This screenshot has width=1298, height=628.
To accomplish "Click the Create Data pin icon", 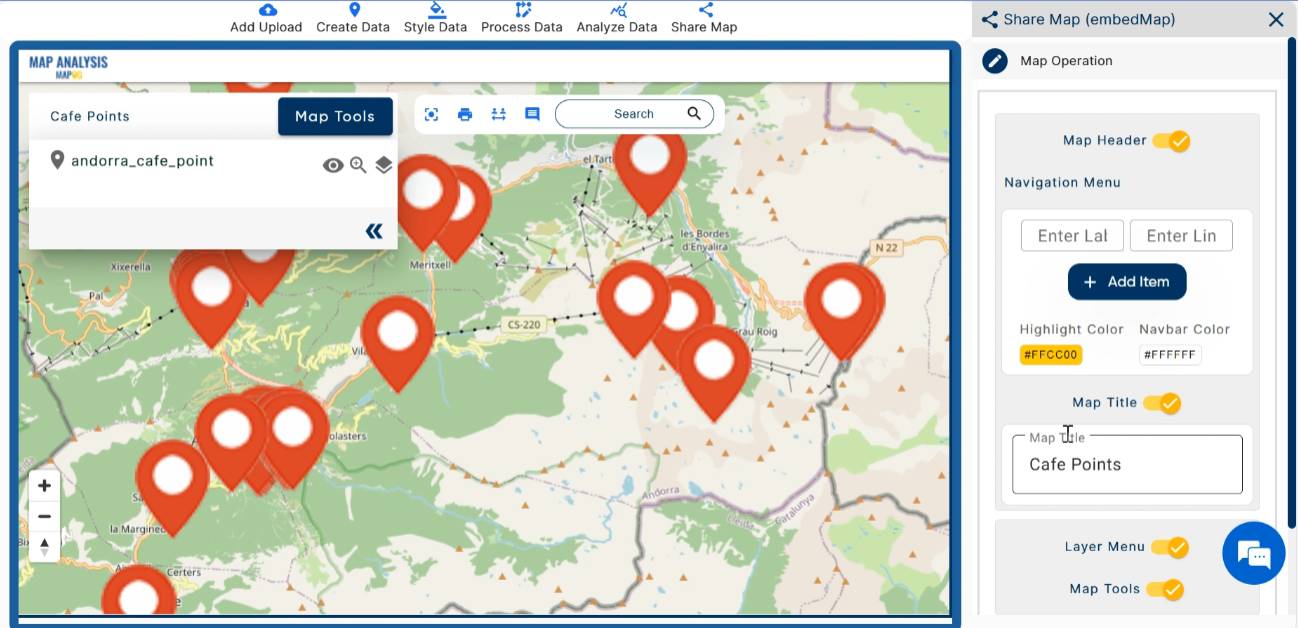I will 354,10.
